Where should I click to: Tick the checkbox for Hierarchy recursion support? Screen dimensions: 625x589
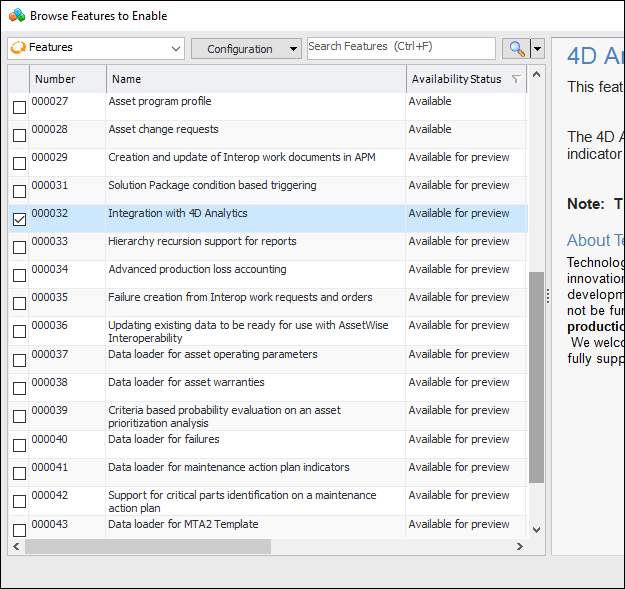(19, 247)
